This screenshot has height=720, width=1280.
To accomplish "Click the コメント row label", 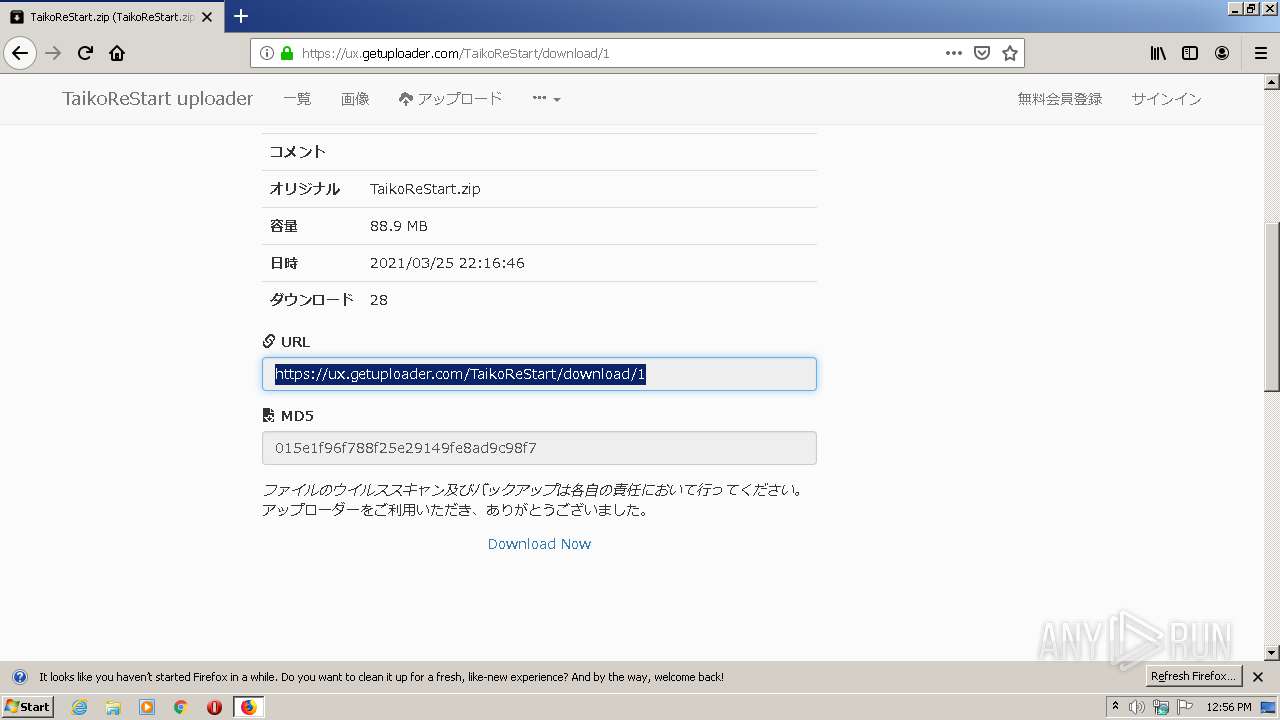I will (x=298, y=152).
